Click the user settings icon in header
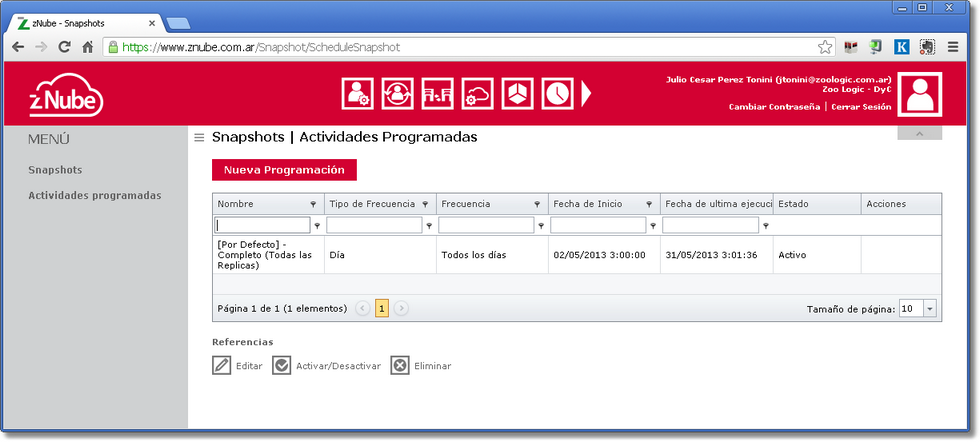 coord(357,93)
